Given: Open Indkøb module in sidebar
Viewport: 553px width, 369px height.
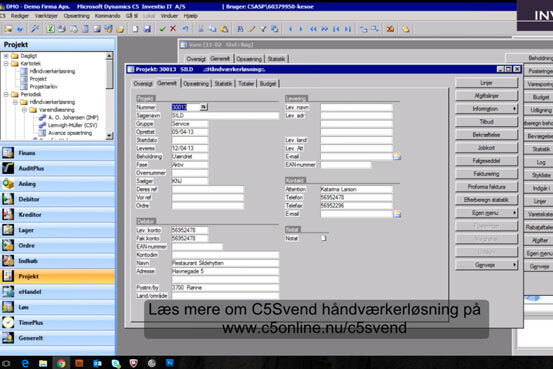Looking at the screenshot, I should coord(58,261).
